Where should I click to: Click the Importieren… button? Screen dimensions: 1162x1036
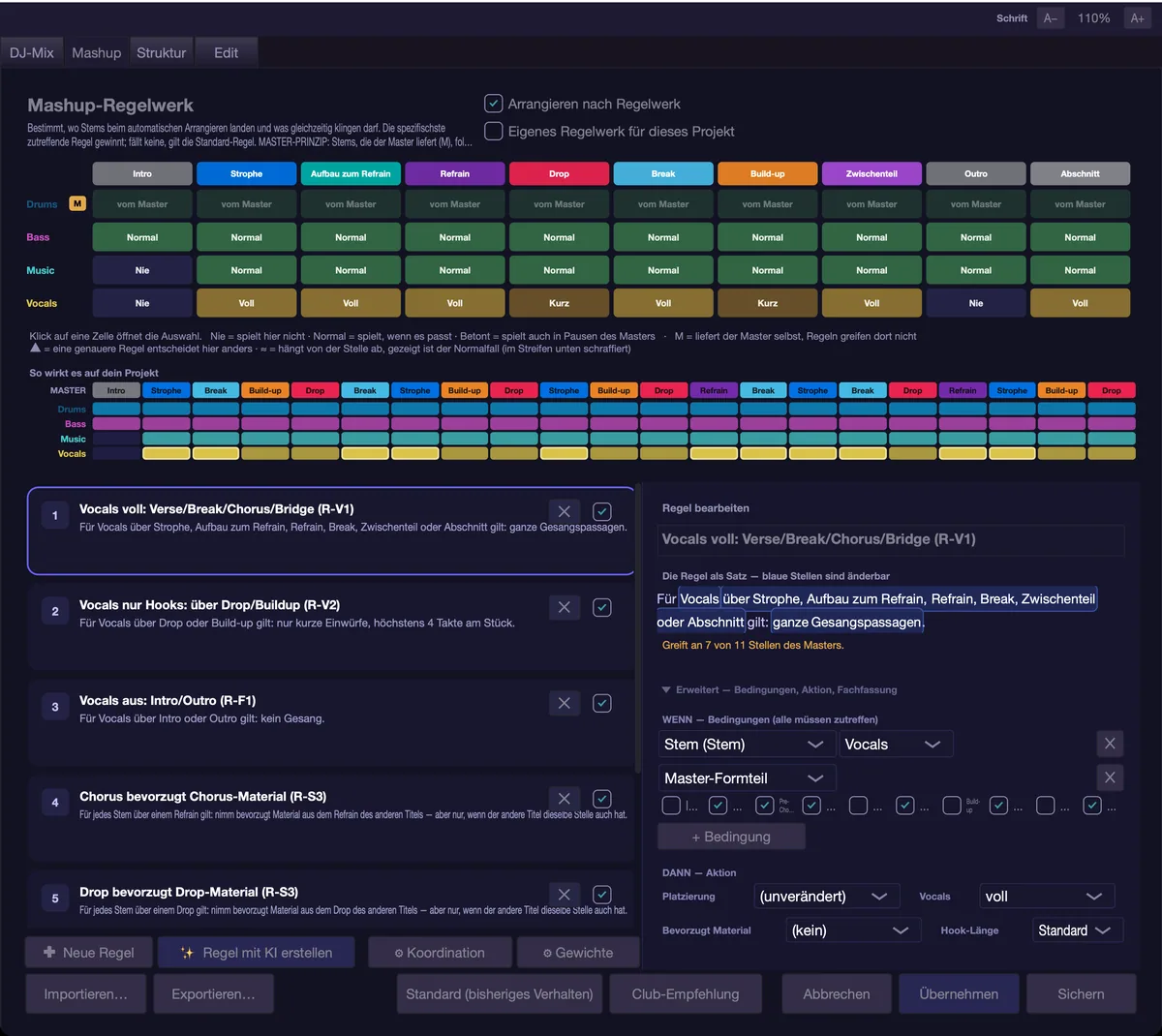(x=86, y=994)
